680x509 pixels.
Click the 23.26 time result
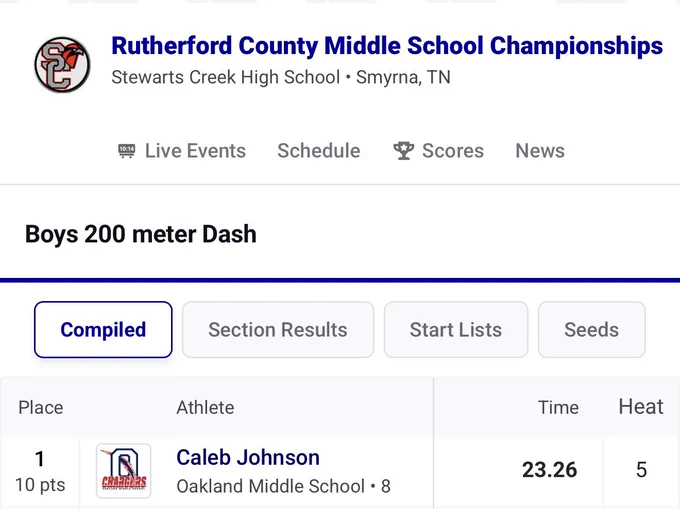tap(549, 470)
